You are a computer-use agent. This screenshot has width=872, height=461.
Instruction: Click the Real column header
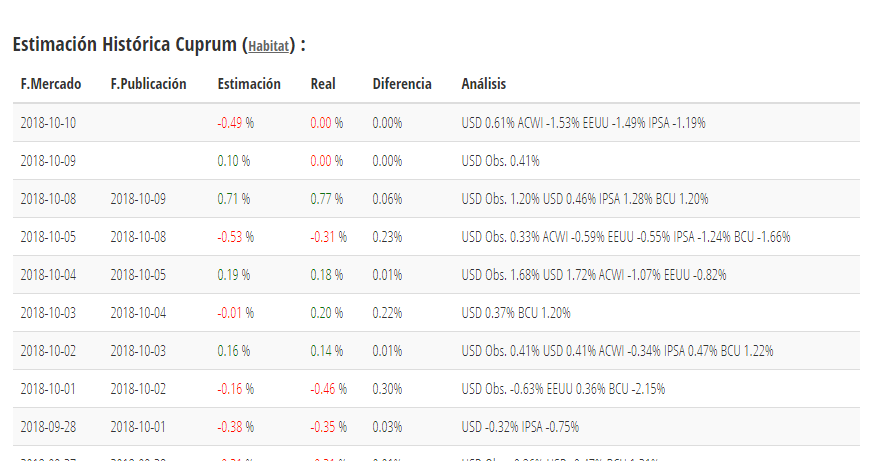[323, 84]
